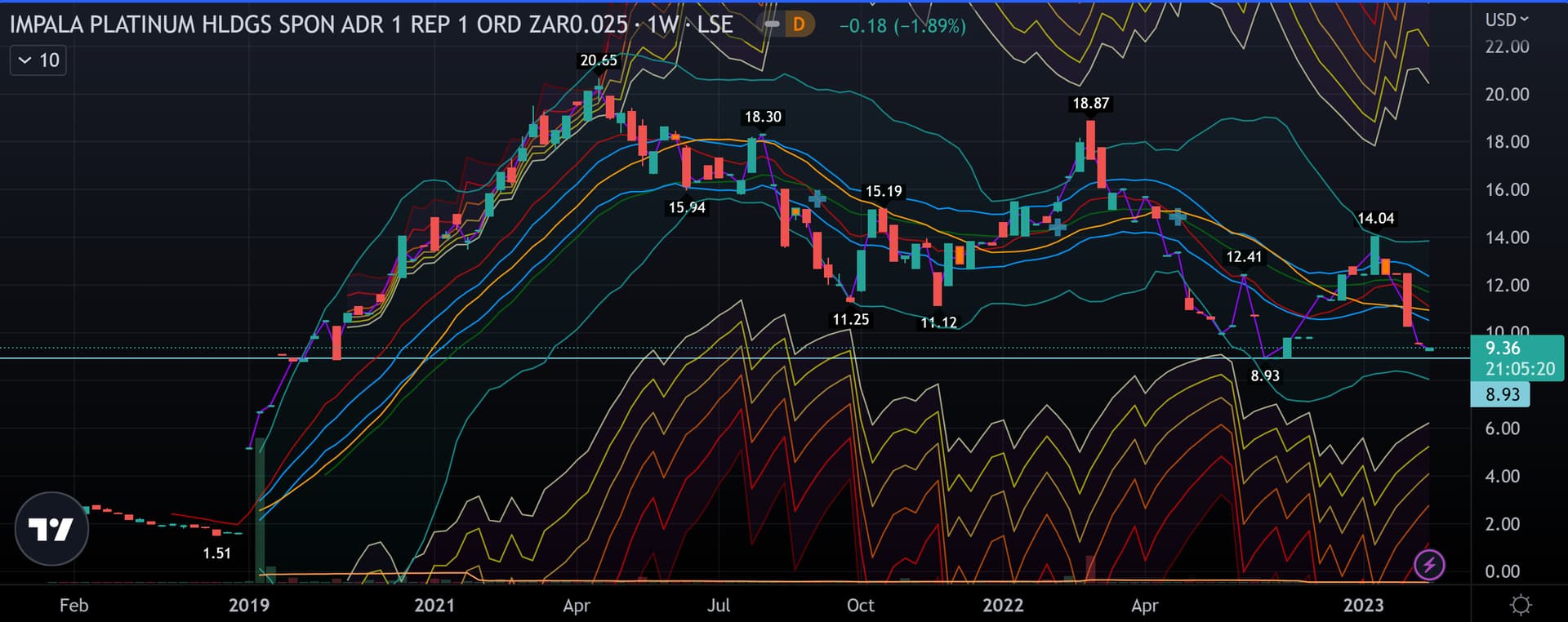1568x622 pixels.
Task: Toggle the gray pill switch beside D badge
Action: click(772, 24)
